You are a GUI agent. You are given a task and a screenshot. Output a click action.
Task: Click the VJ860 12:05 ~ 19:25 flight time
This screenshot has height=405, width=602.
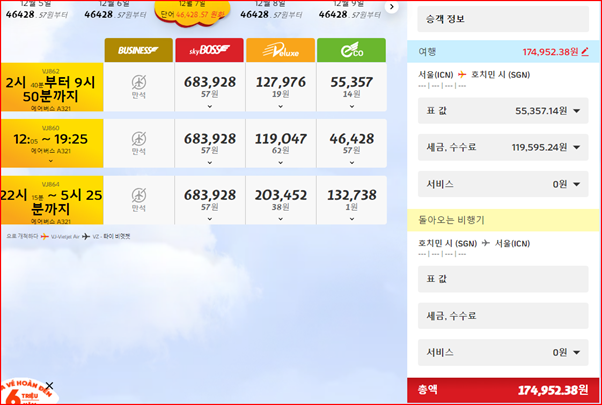coord(51,139)
